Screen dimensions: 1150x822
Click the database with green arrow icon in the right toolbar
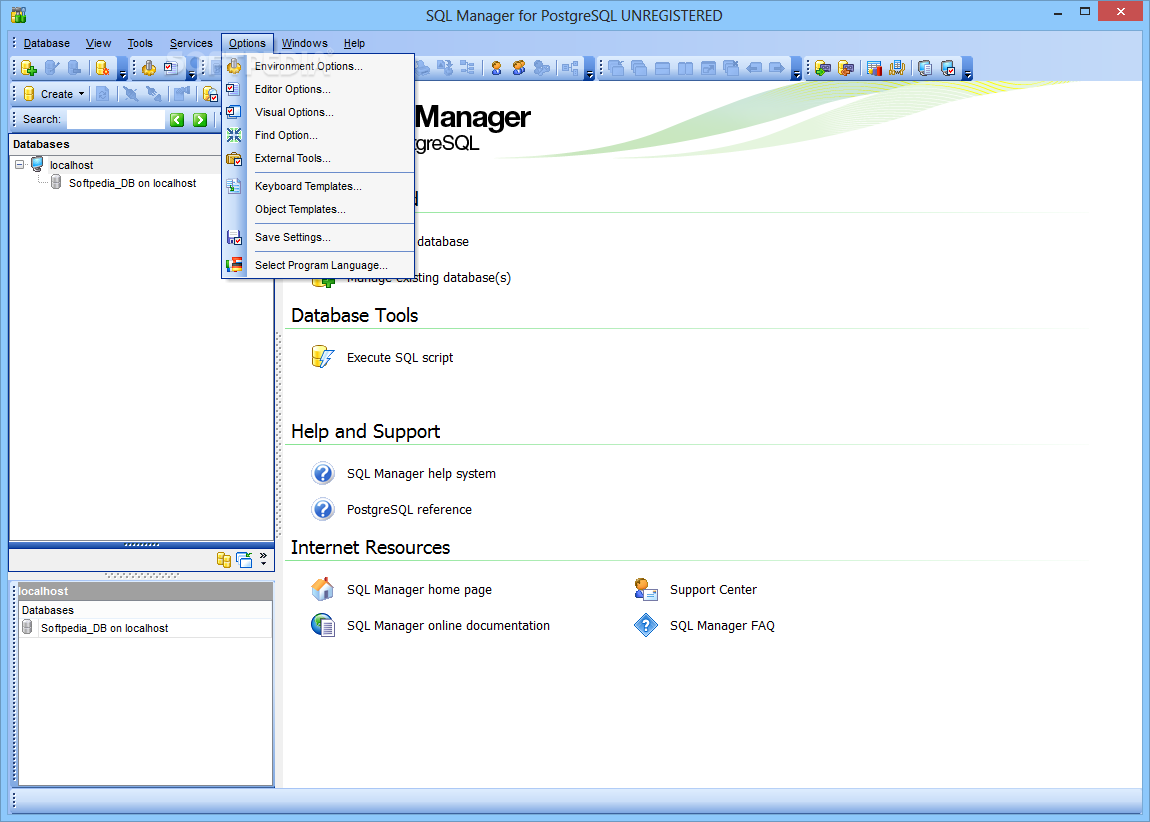point(823,68)
